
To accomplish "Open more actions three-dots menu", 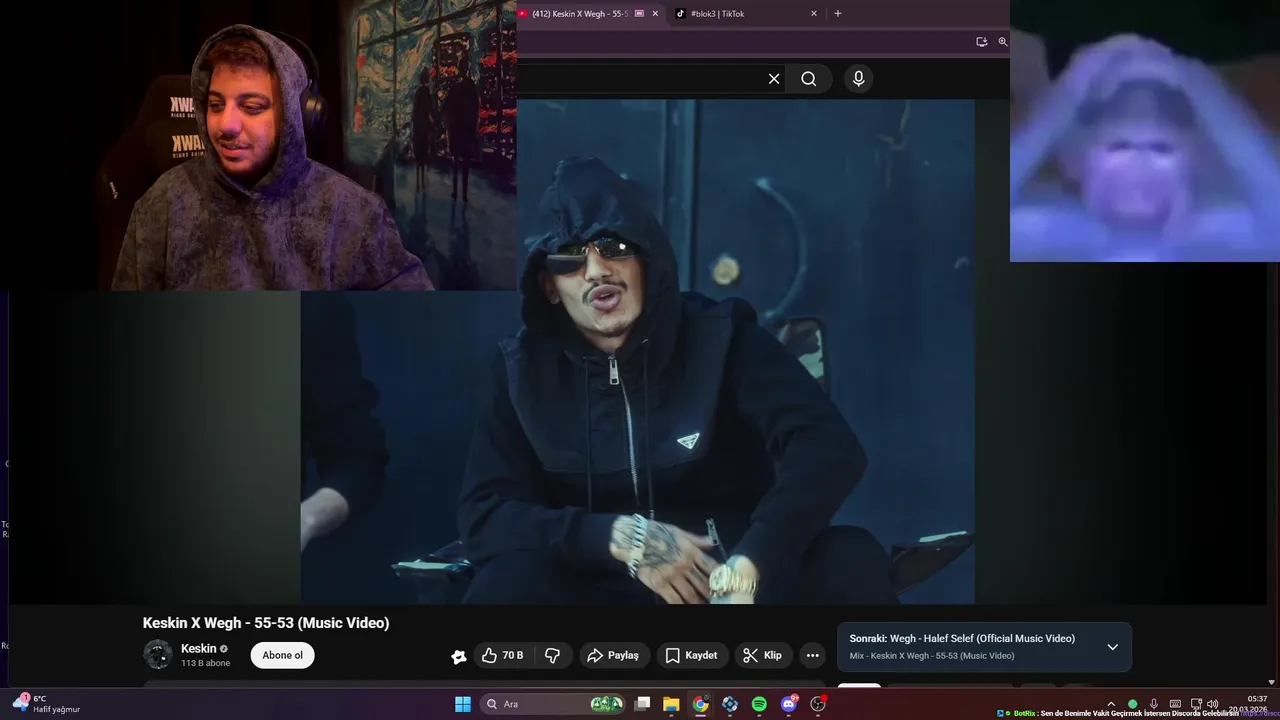I will click(x=813, y=656).
